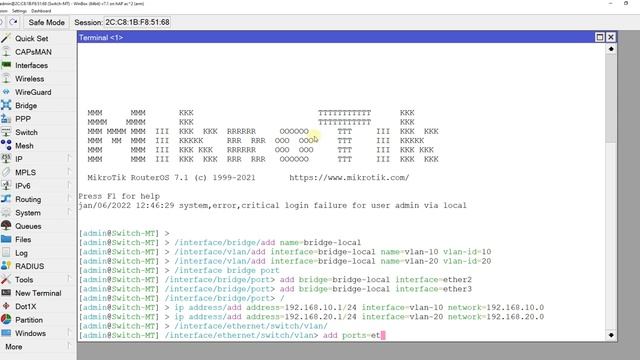Expand the Routing submenu arrow
640x360 pixels.
[x=69, y=199]
